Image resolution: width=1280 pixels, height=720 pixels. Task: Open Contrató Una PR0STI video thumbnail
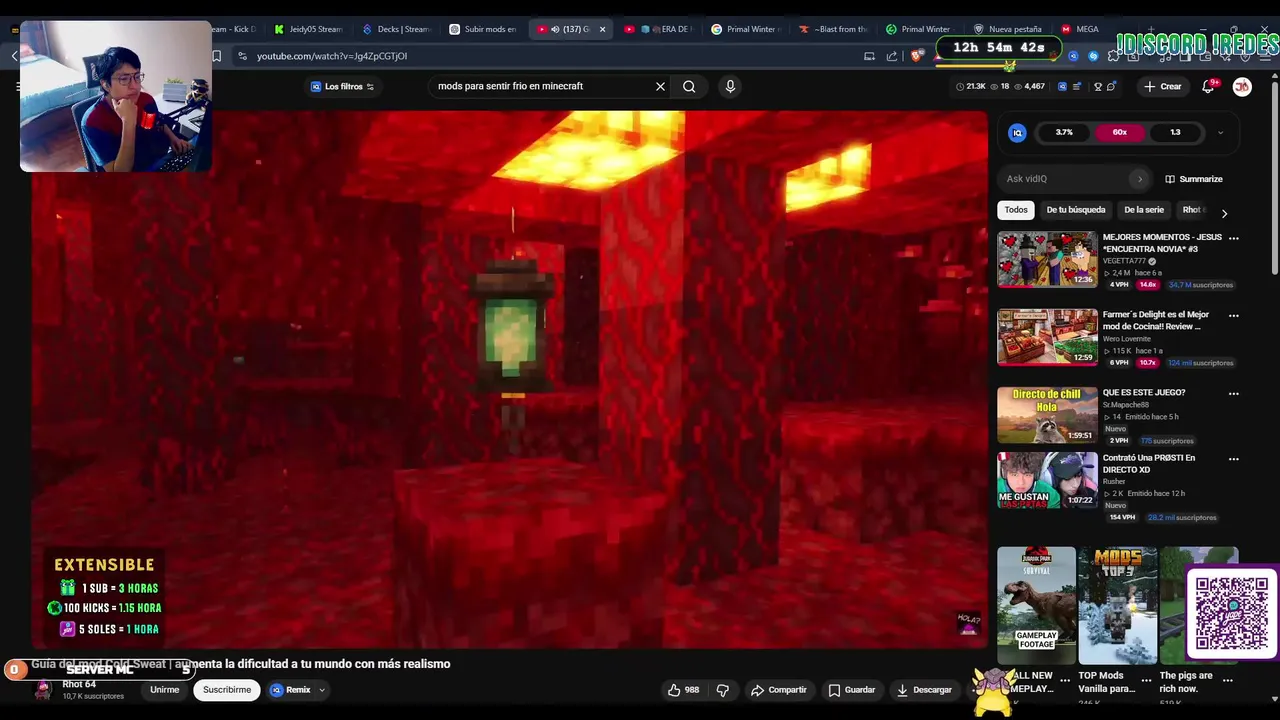(1047, 480)
